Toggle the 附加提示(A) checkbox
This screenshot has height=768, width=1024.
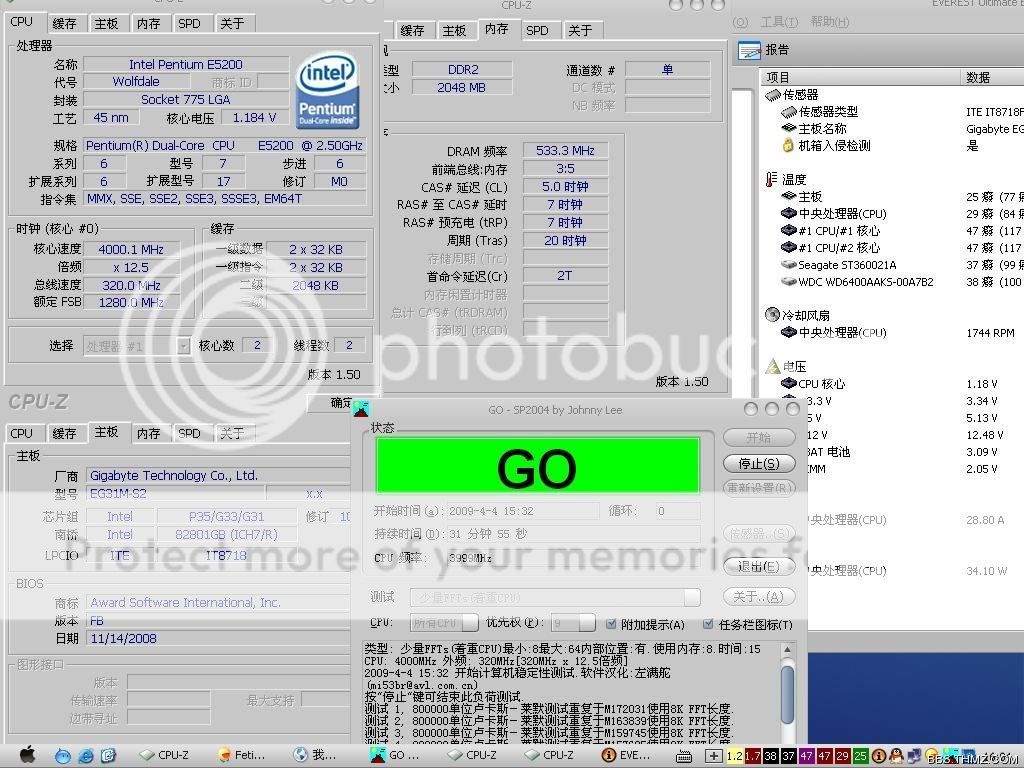click(x=611, y=624)
